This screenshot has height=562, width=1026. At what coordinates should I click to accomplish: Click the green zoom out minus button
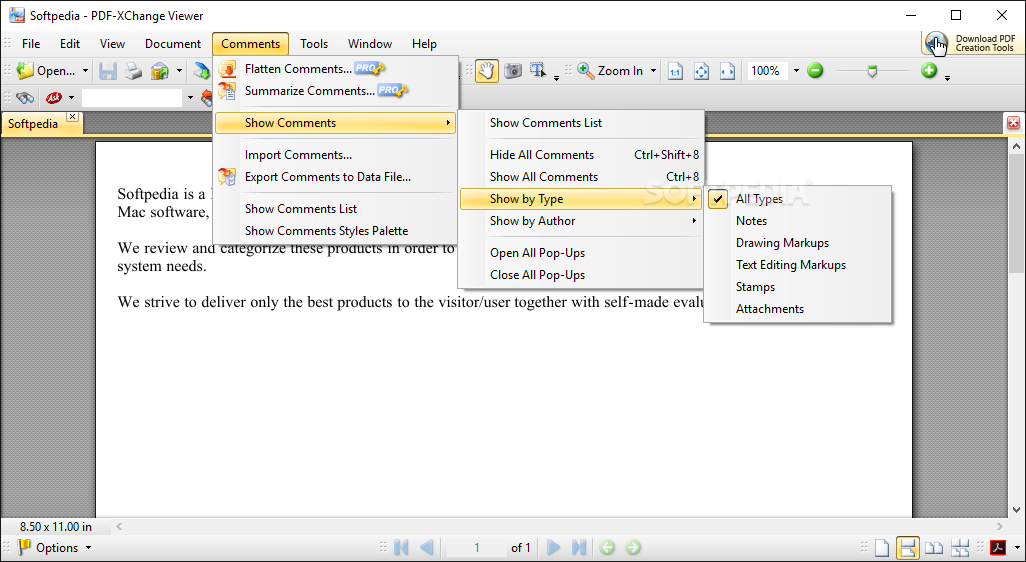coord(815,70)
